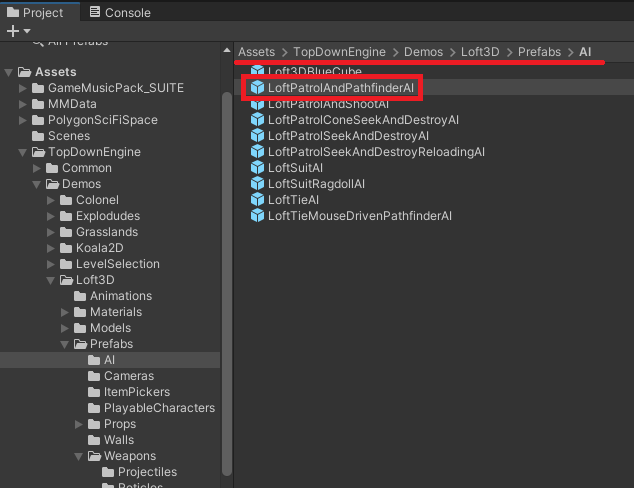Click the folder tree scroll-up arrow

point(227,51)
